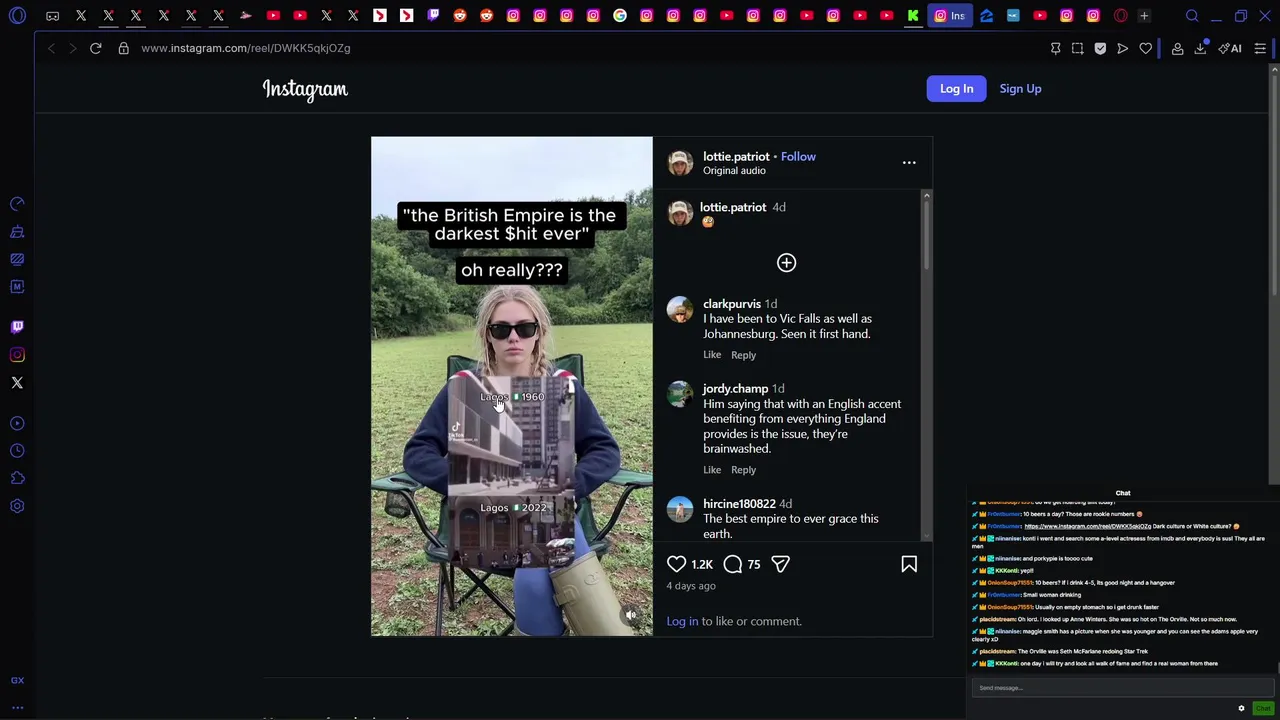Click the pinboard pin icon in address bar

click(x=1055, y=48)
